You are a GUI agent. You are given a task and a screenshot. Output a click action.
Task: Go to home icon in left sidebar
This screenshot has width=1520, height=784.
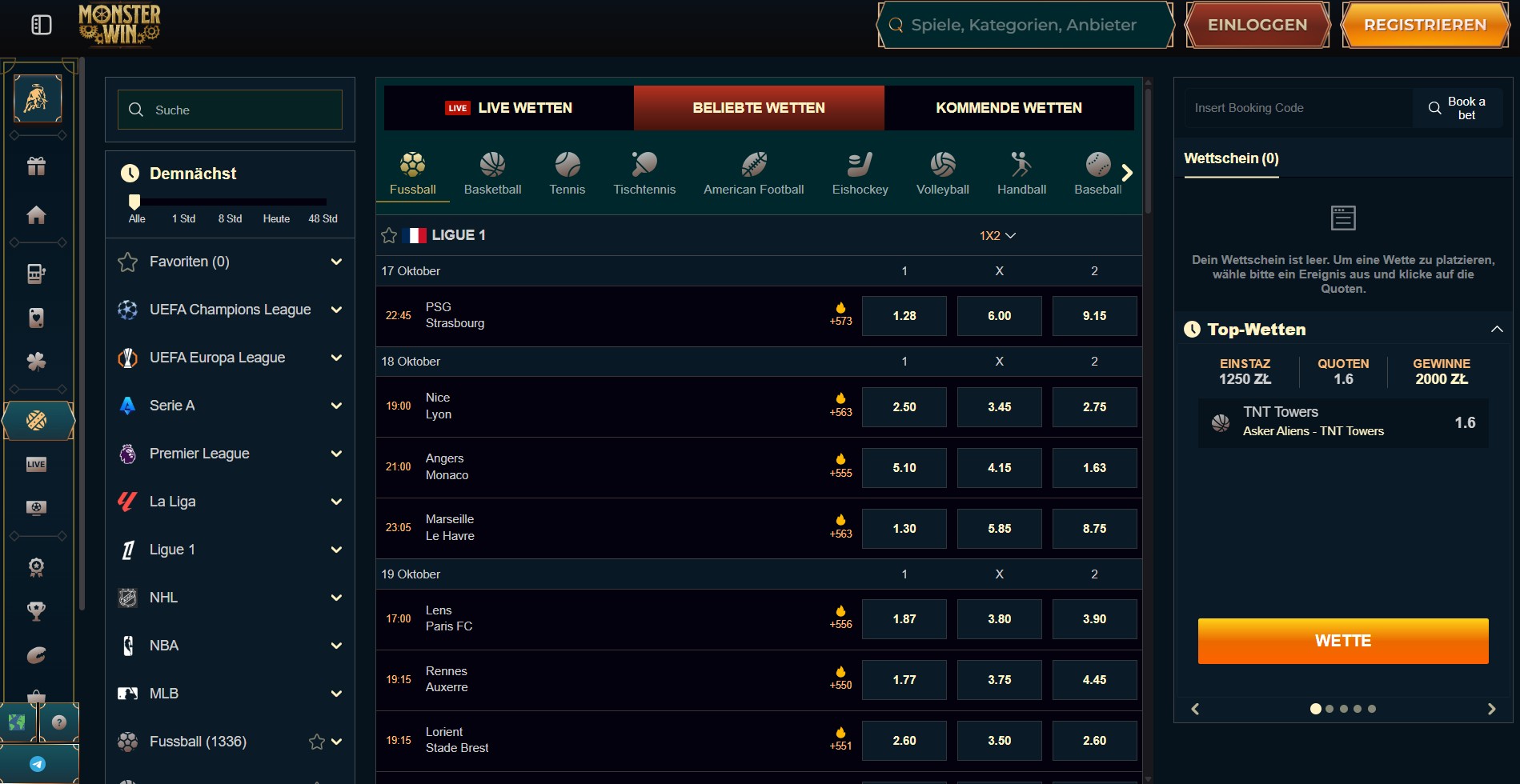point(36,214)
